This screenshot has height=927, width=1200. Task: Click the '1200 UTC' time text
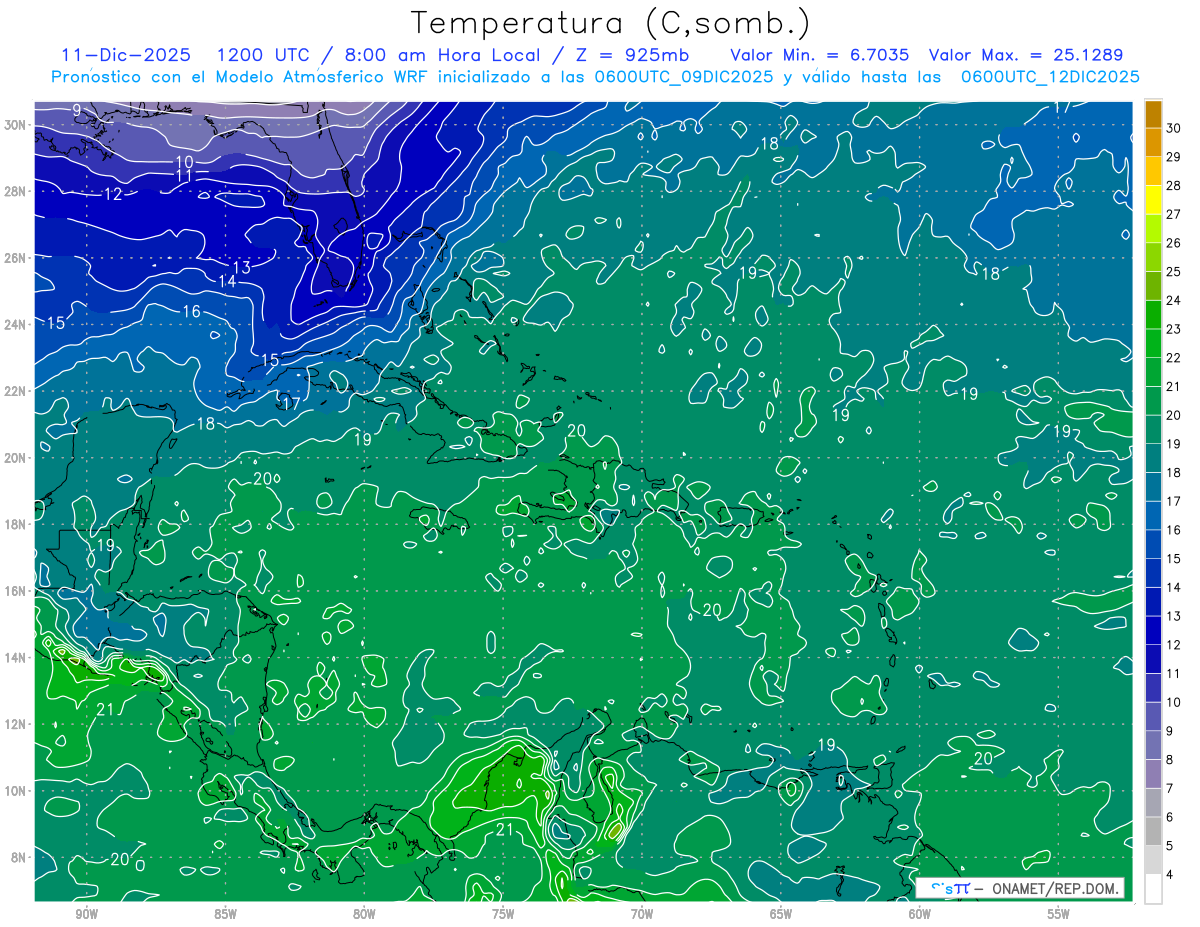[264, 55]
